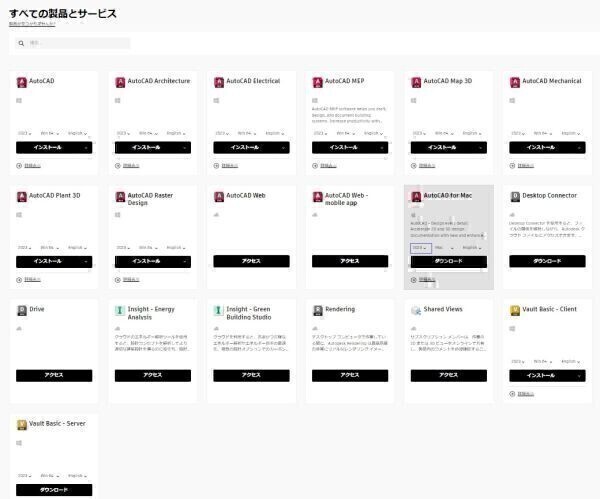Screen dimensions: 600x499
Task: Click the AutoCAD MEP product icon
Action: (318, 82)
